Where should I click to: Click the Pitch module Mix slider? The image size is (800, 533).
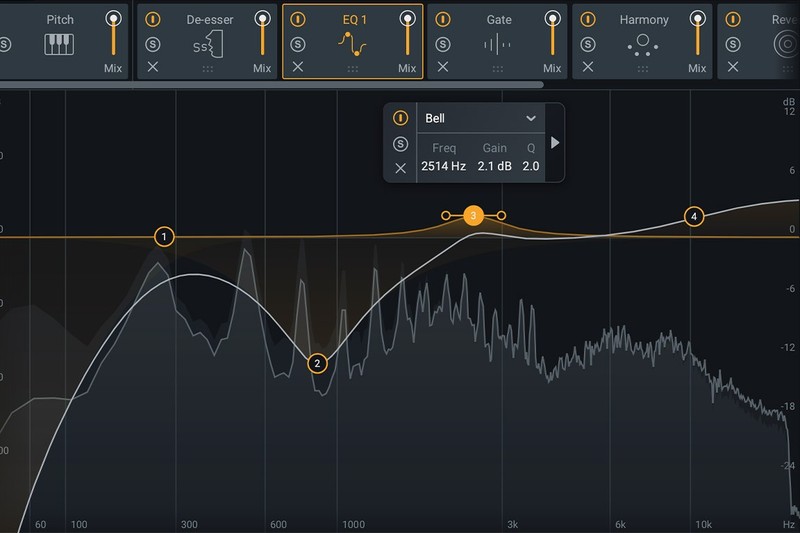coord(113,33)
